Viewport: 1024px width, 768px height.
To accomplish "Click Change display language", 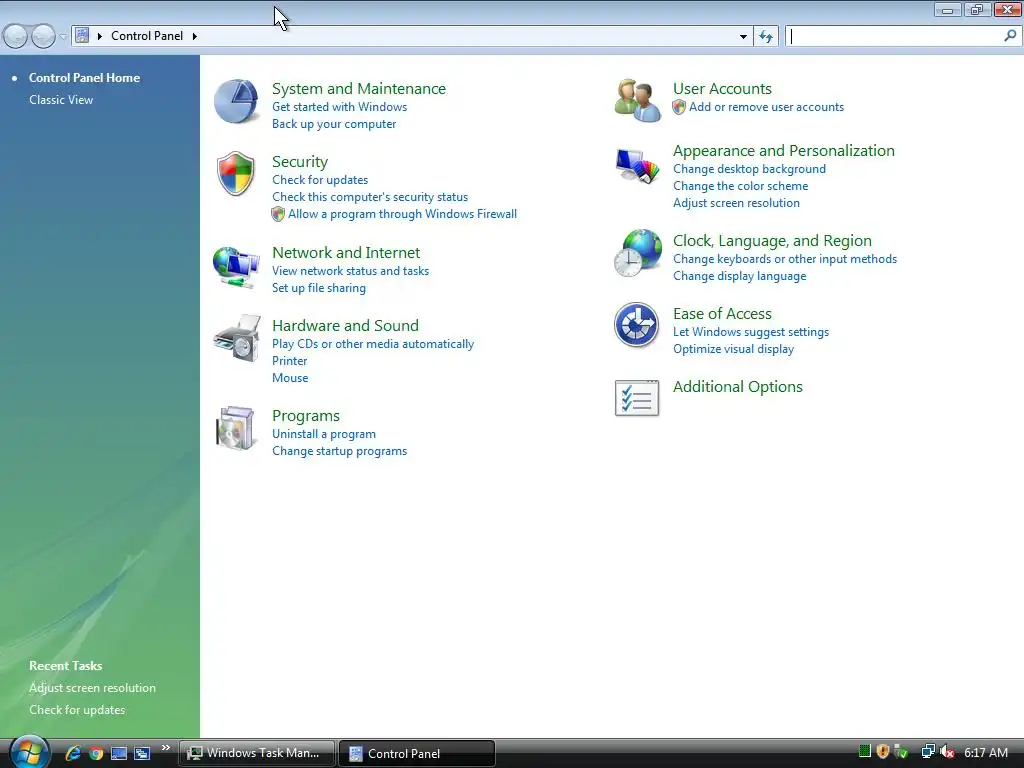I will [x=740, y=276].
